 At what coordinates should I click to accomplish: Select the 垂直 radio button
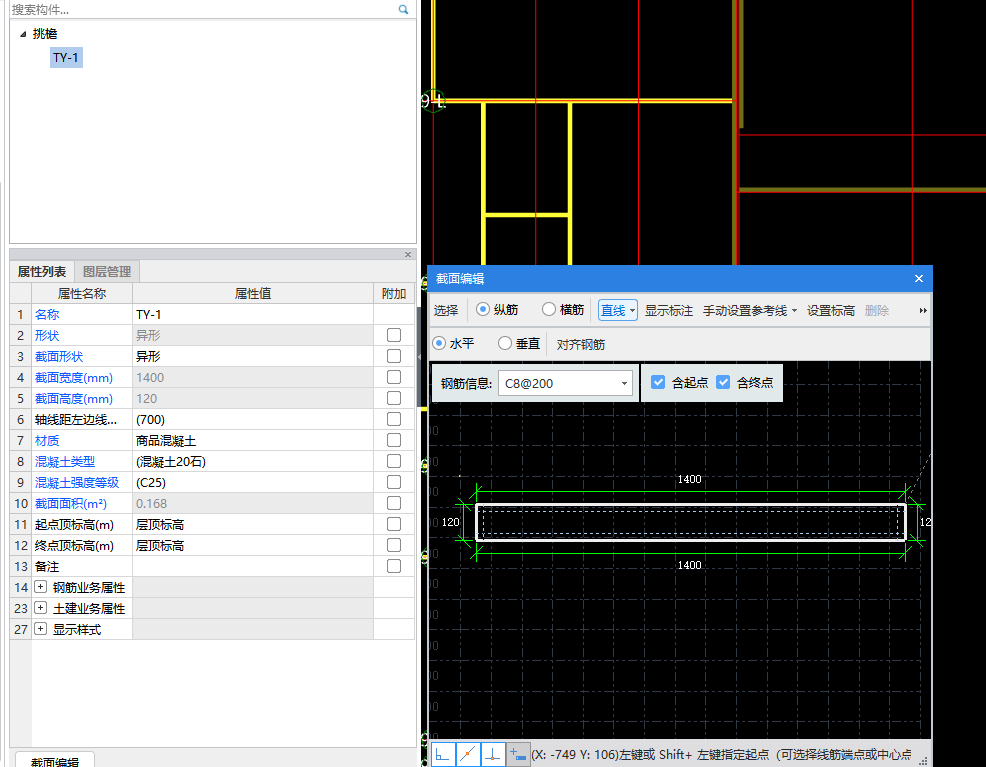point(504,343)
